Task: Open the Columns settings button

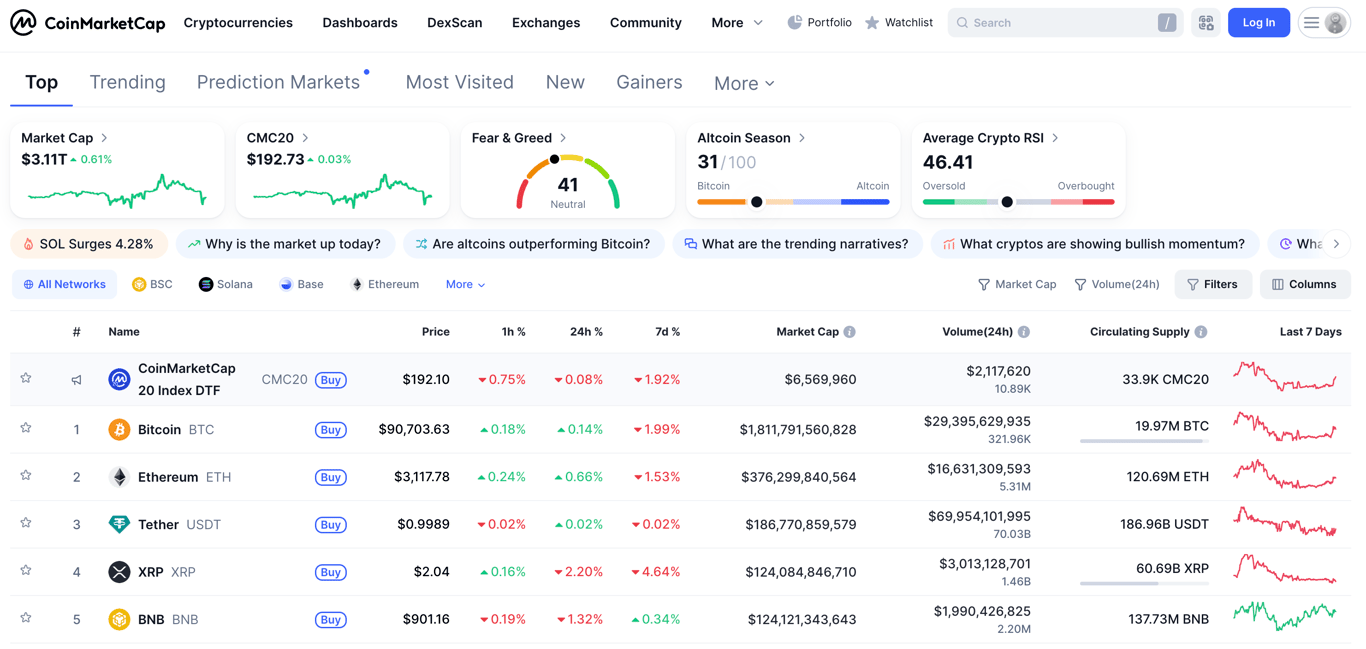Action: (x=1305, y=284)
